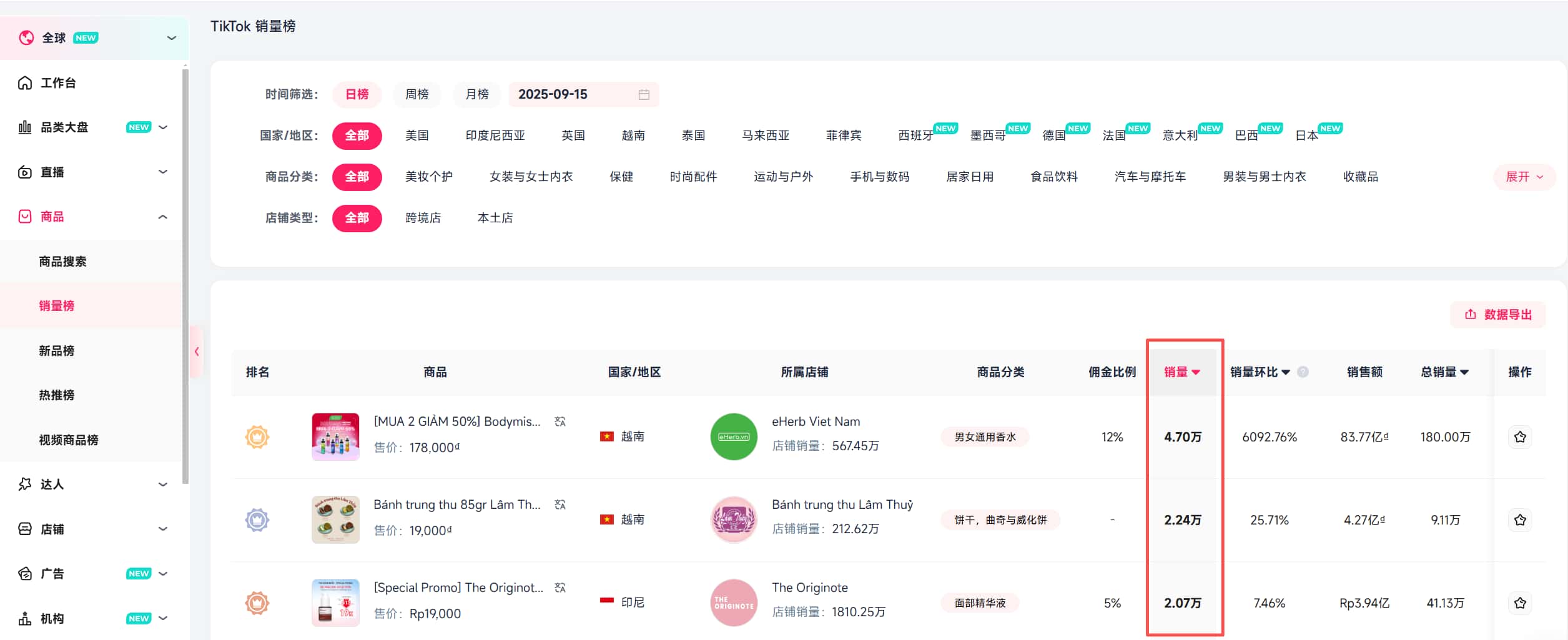Collapse sidebar using the left arrow handle

tap(197, 352)
